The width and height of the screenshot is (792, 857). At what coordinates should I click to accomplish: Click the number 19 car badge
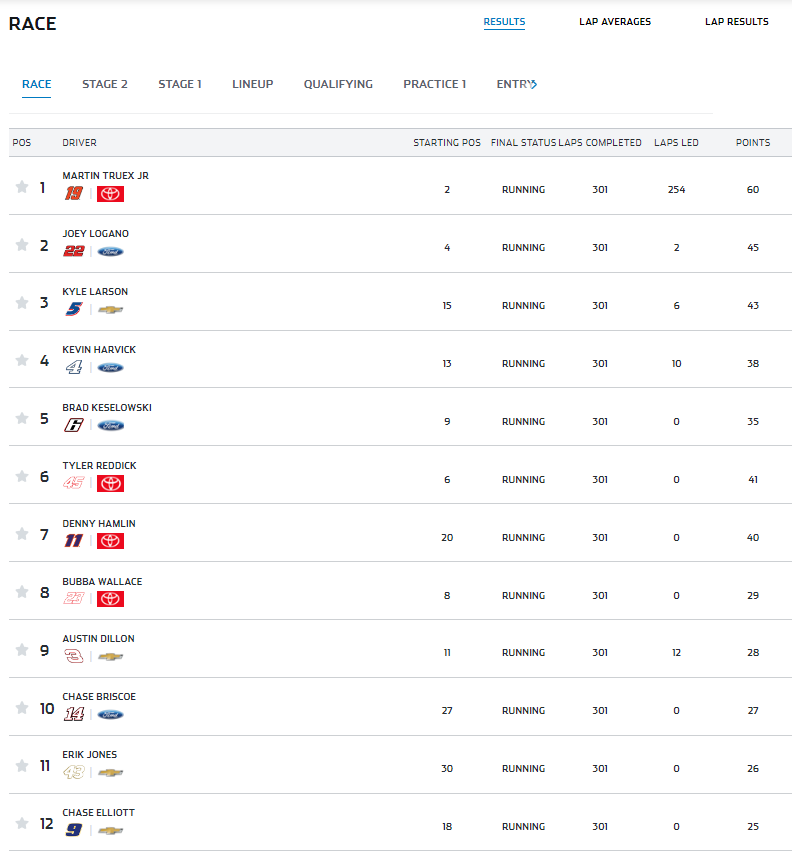click(74, 193)
